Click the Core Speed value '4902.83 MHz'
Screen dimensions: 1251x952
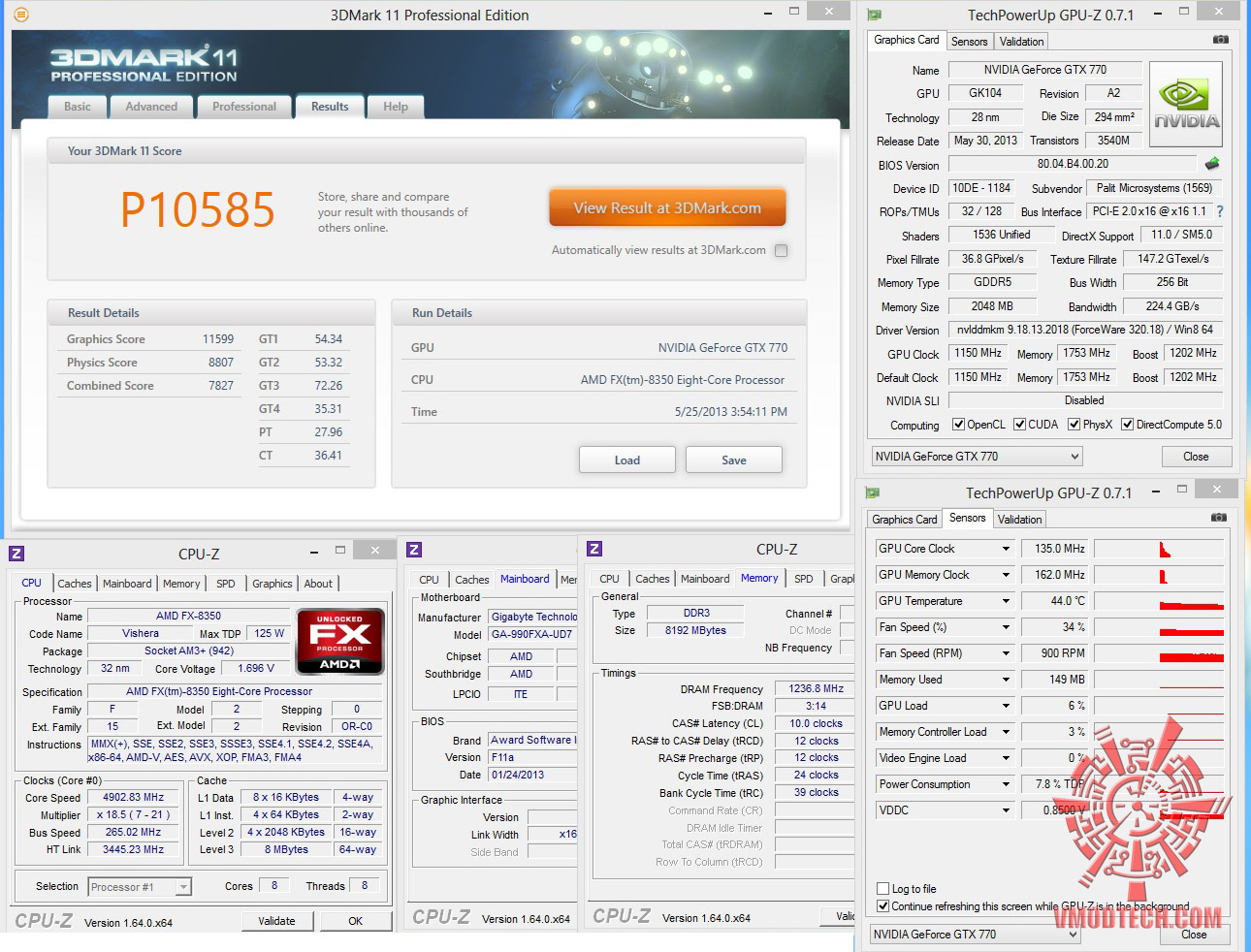pyautogui.click(x=134, y=798)
